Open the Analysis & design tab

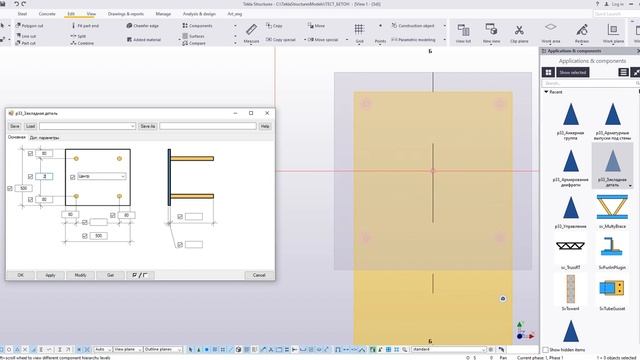point(199,14)
